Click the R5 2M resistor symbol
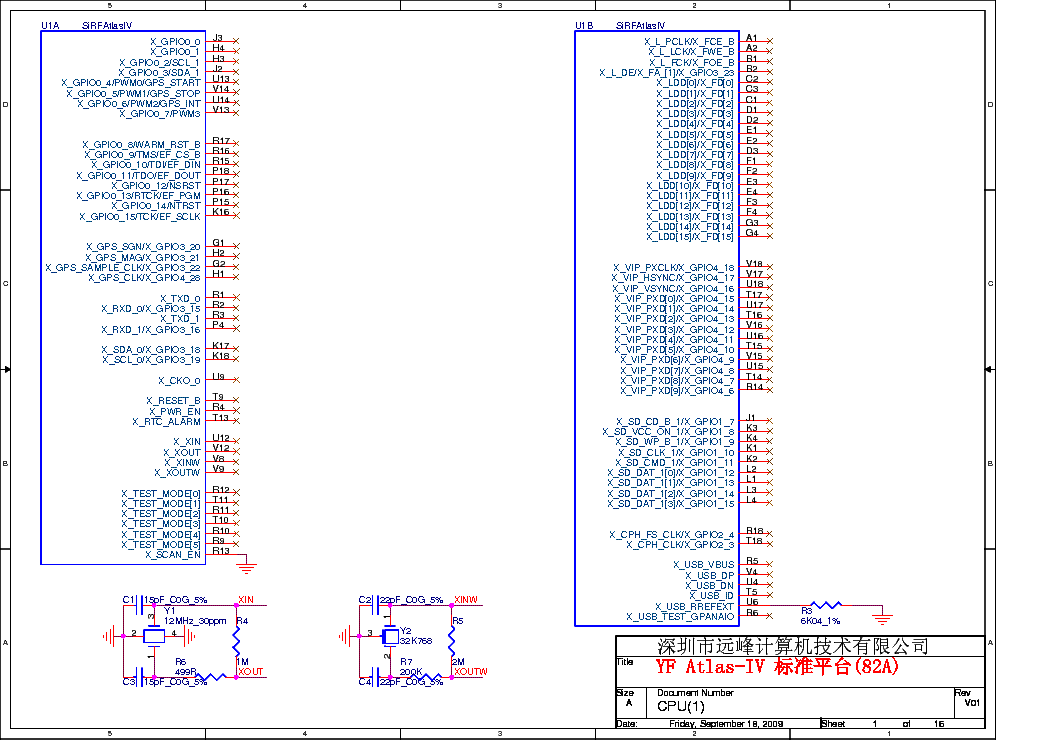 coord(452,641)
